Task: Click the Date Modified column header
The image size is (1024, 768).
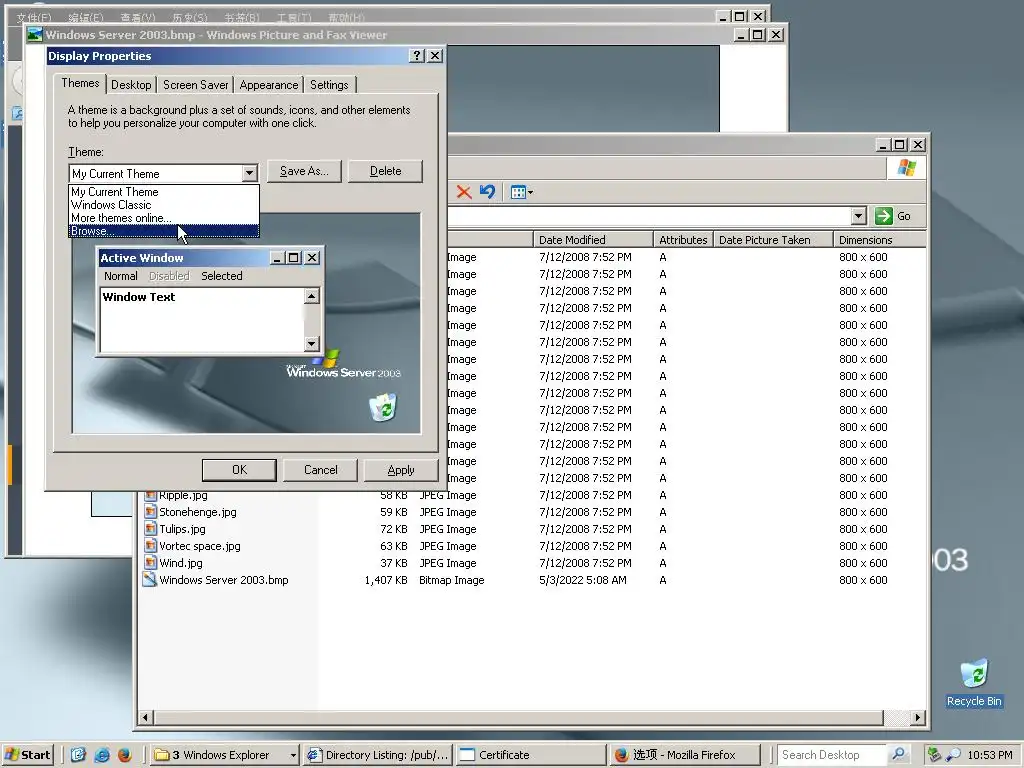Action: 592,240
